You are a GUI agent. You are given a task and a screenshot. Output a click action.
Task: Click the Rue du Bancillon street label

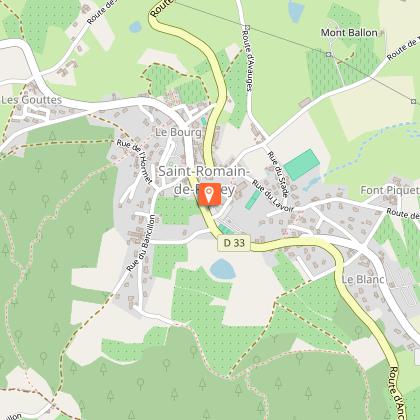click(141, 243)
